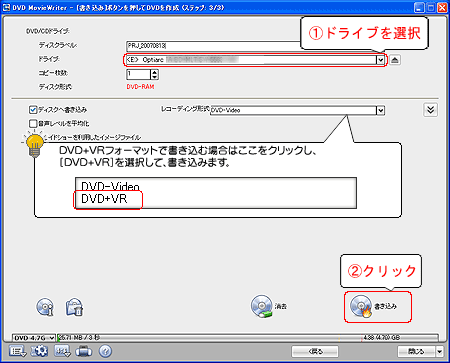Click the eject drive tray icon
This screenshot has height=363, width=450.
(395, 60)
